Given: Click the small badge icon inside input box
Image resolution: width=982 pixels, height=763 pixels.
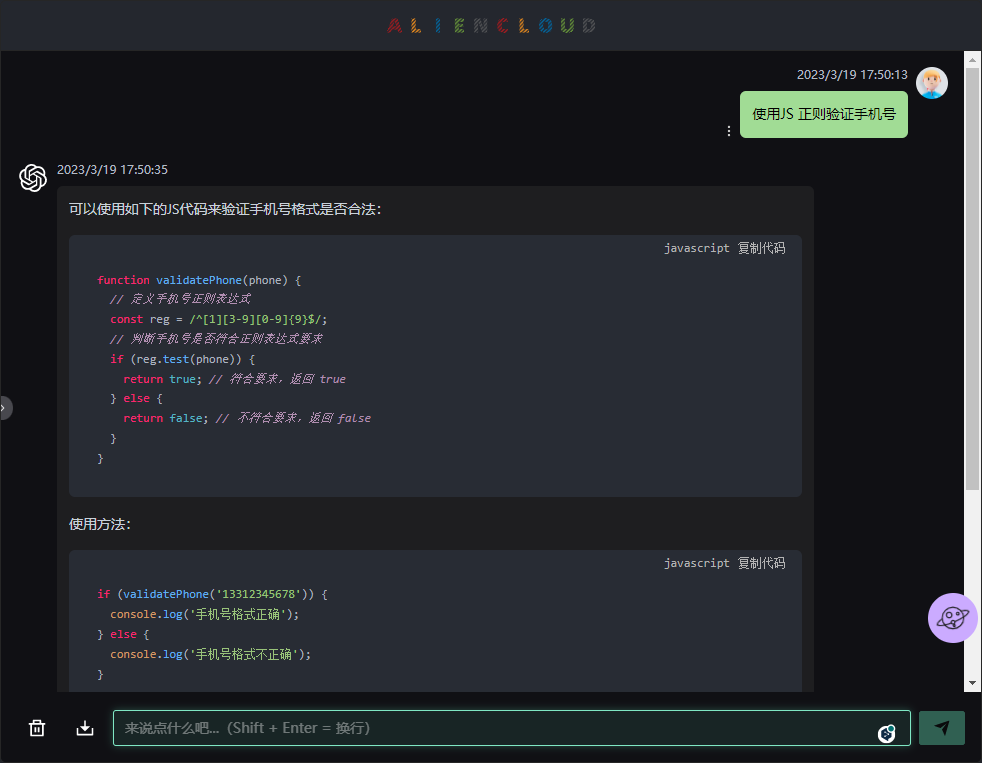Looking at the screenshot, I should tap(886, 734).
